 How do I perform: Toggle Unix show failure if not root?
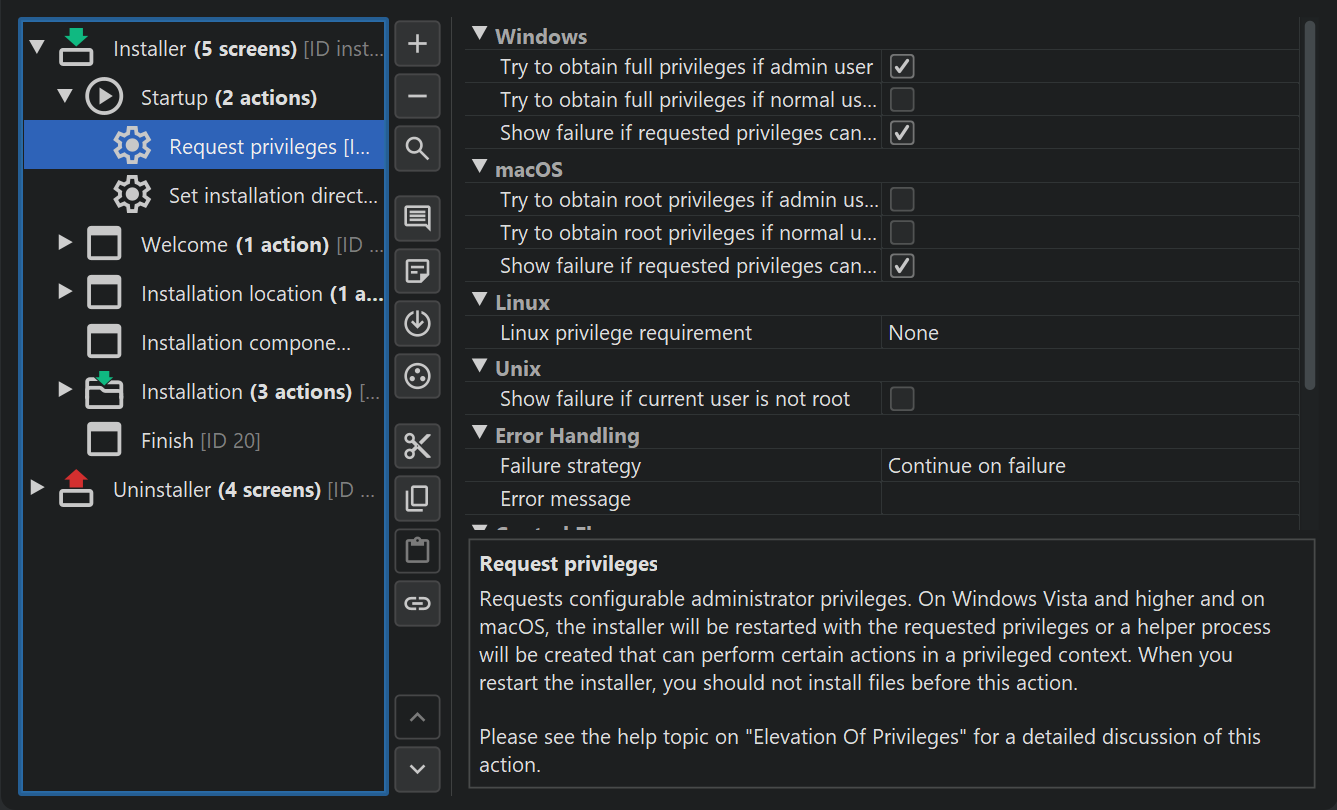pyautogui.click(x=902, y=399)
